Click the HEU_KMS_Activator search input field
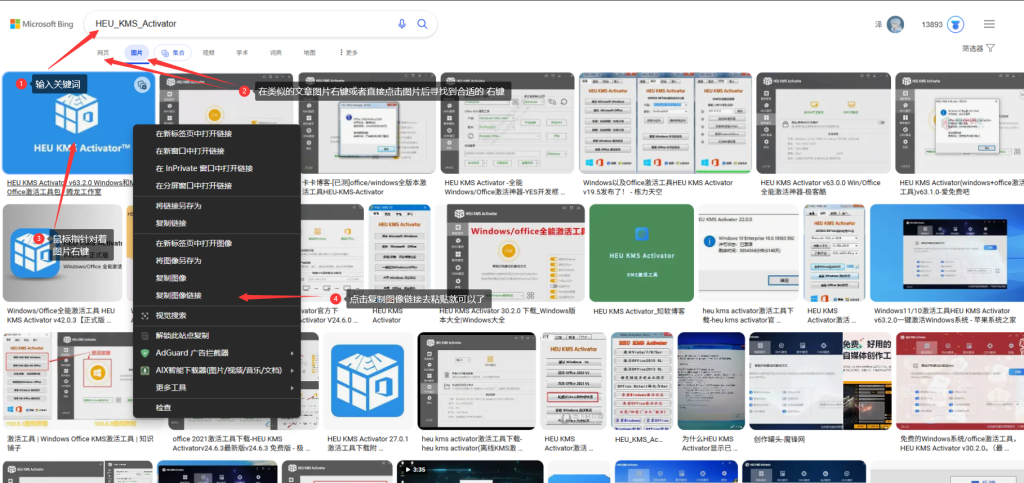This screenshot has height=483, width=1024. pyautogui.click(x=240, y=24)
